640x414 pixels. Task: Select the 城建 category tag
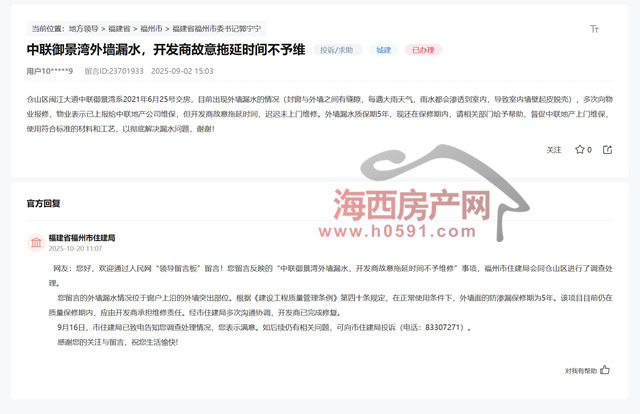point(384,50)
